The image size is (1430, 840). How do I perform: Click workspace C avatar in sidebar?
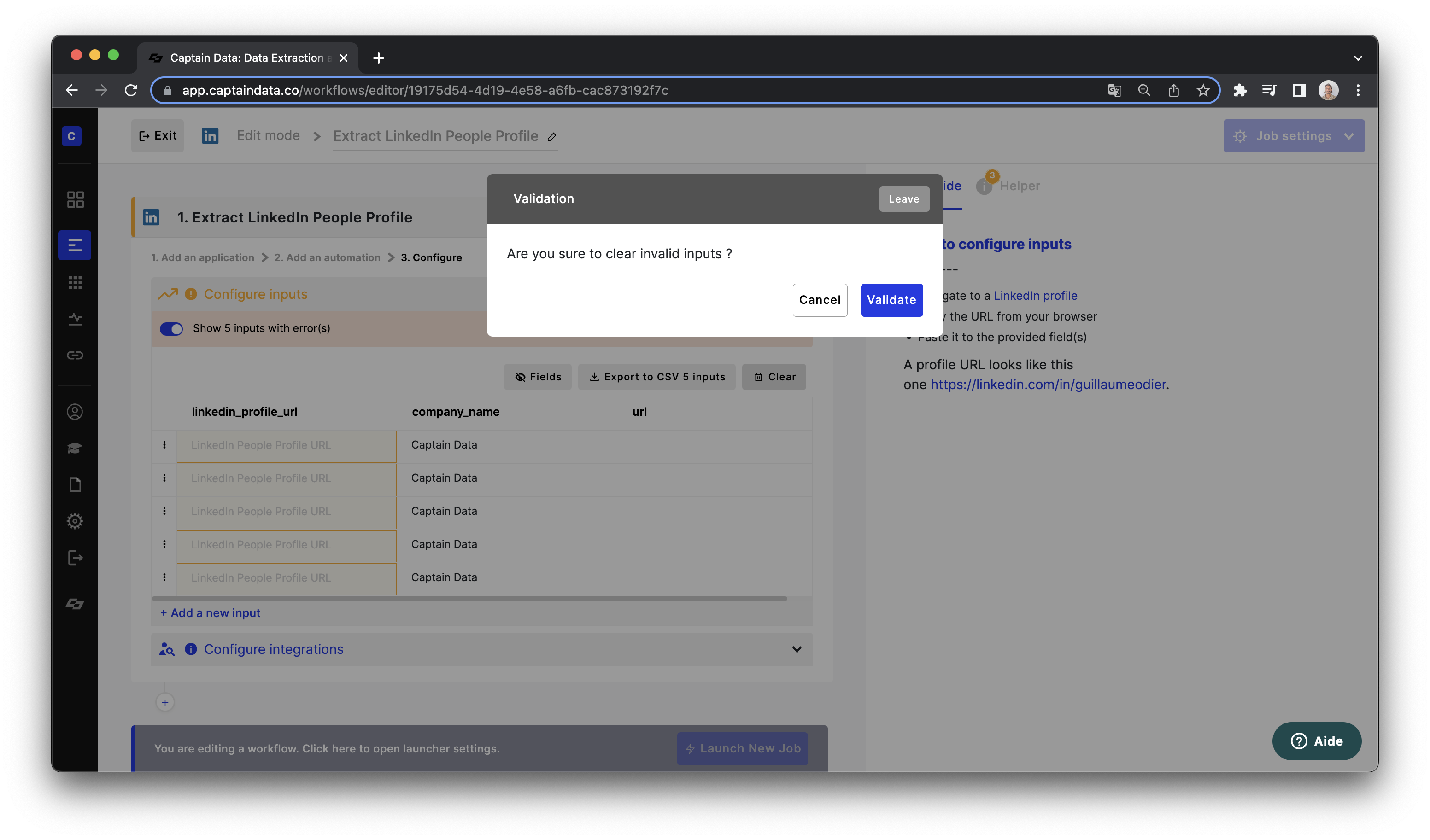[x=71, y=135]
